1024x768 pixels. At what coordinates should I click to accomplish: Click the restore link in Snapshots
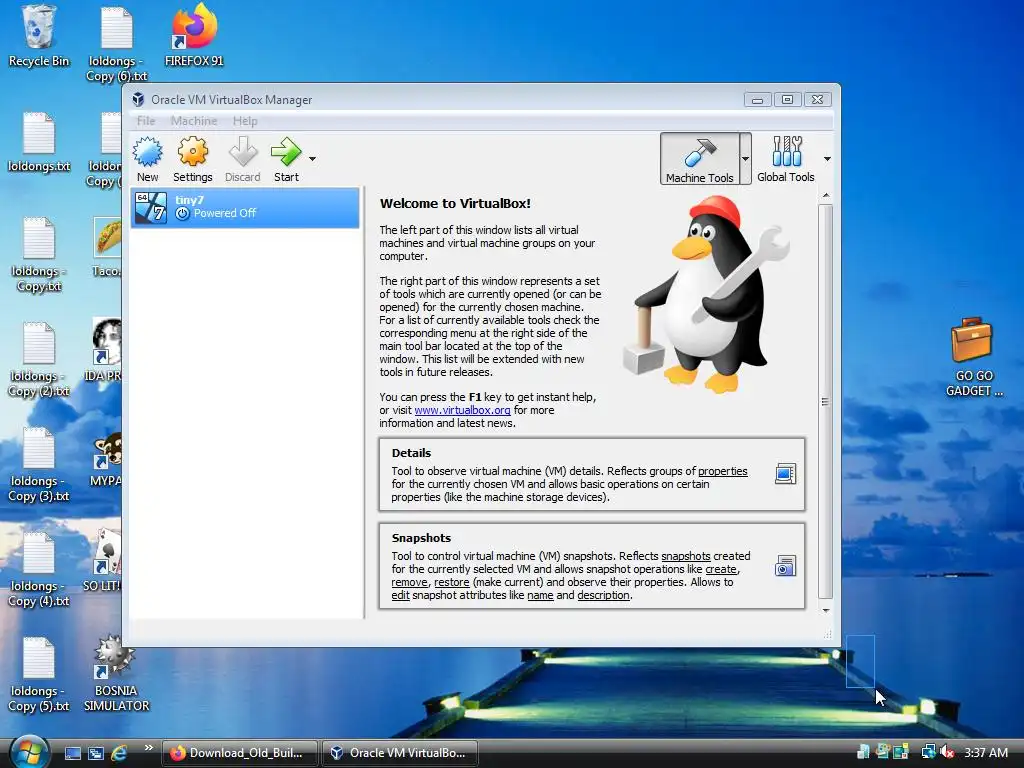coord(451,583)
